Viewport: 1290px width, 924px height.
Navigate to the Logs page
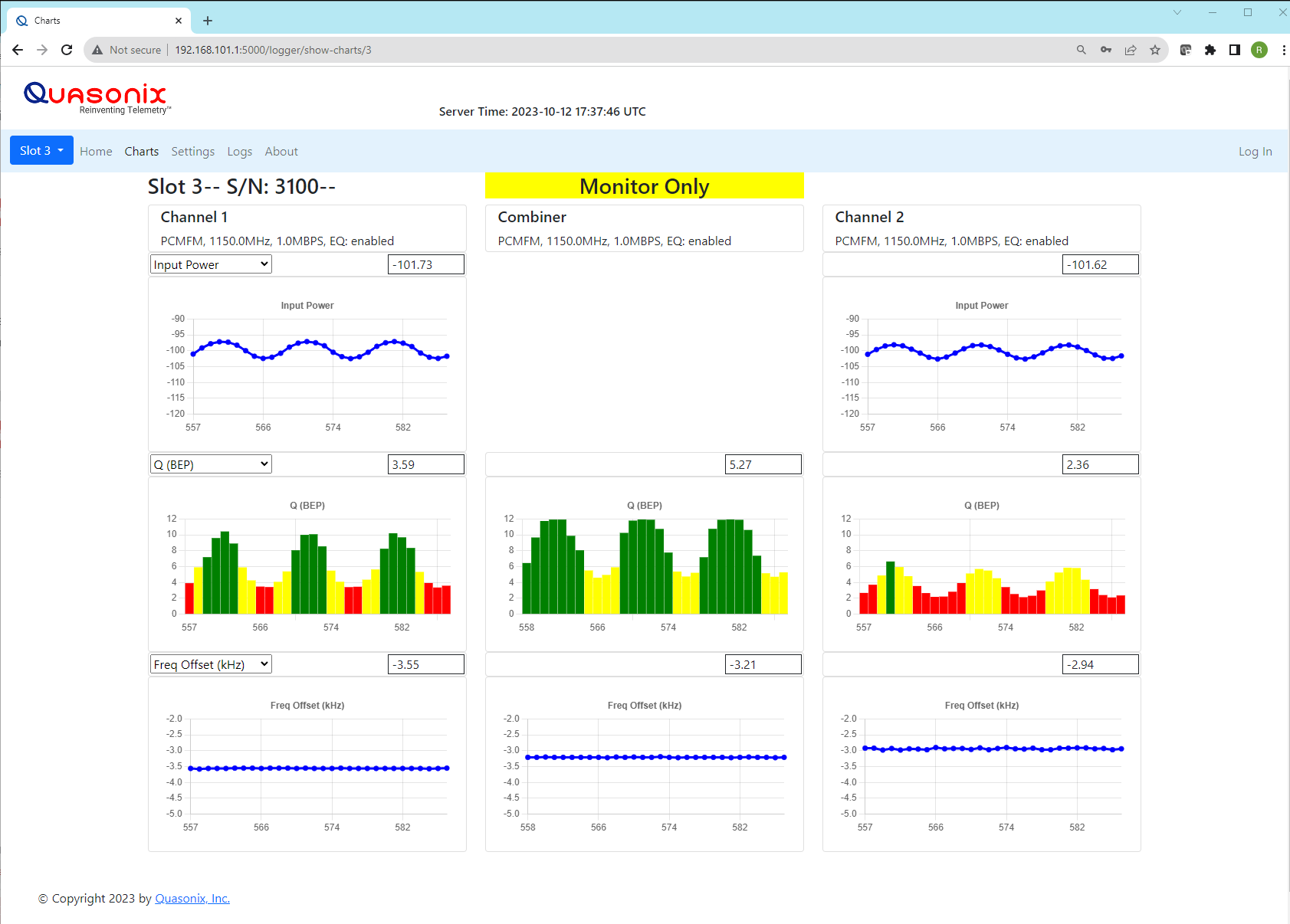(x=239, y=151)
